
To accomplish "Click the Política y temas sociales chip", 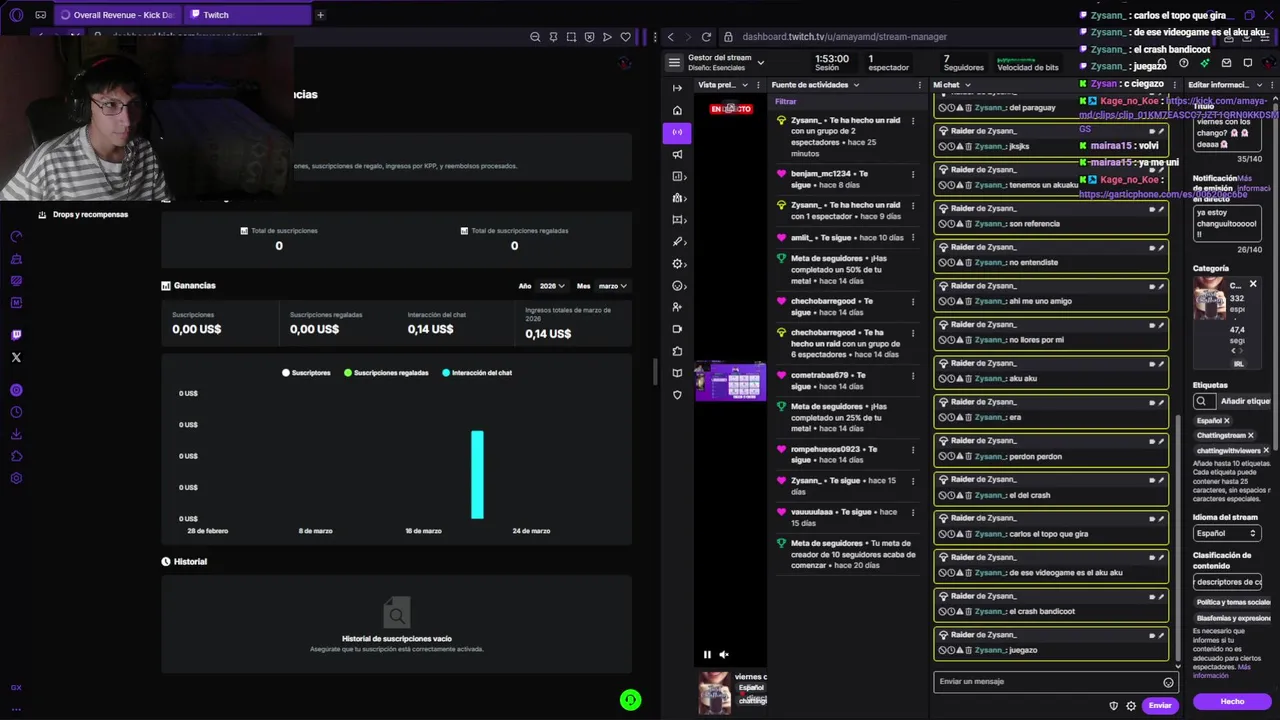I will tap(1233, 603).
